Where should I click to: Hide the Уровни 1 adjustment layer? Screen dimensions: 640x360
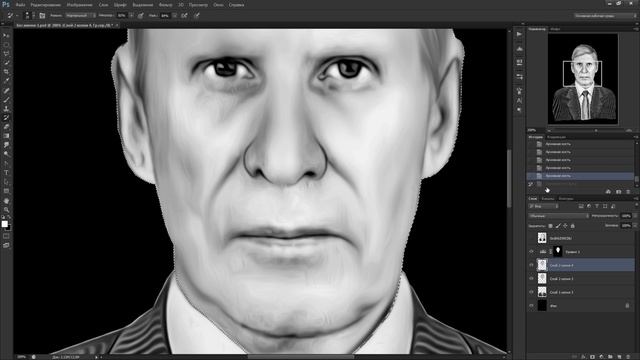pyautogui.click(x=531, y=252)
